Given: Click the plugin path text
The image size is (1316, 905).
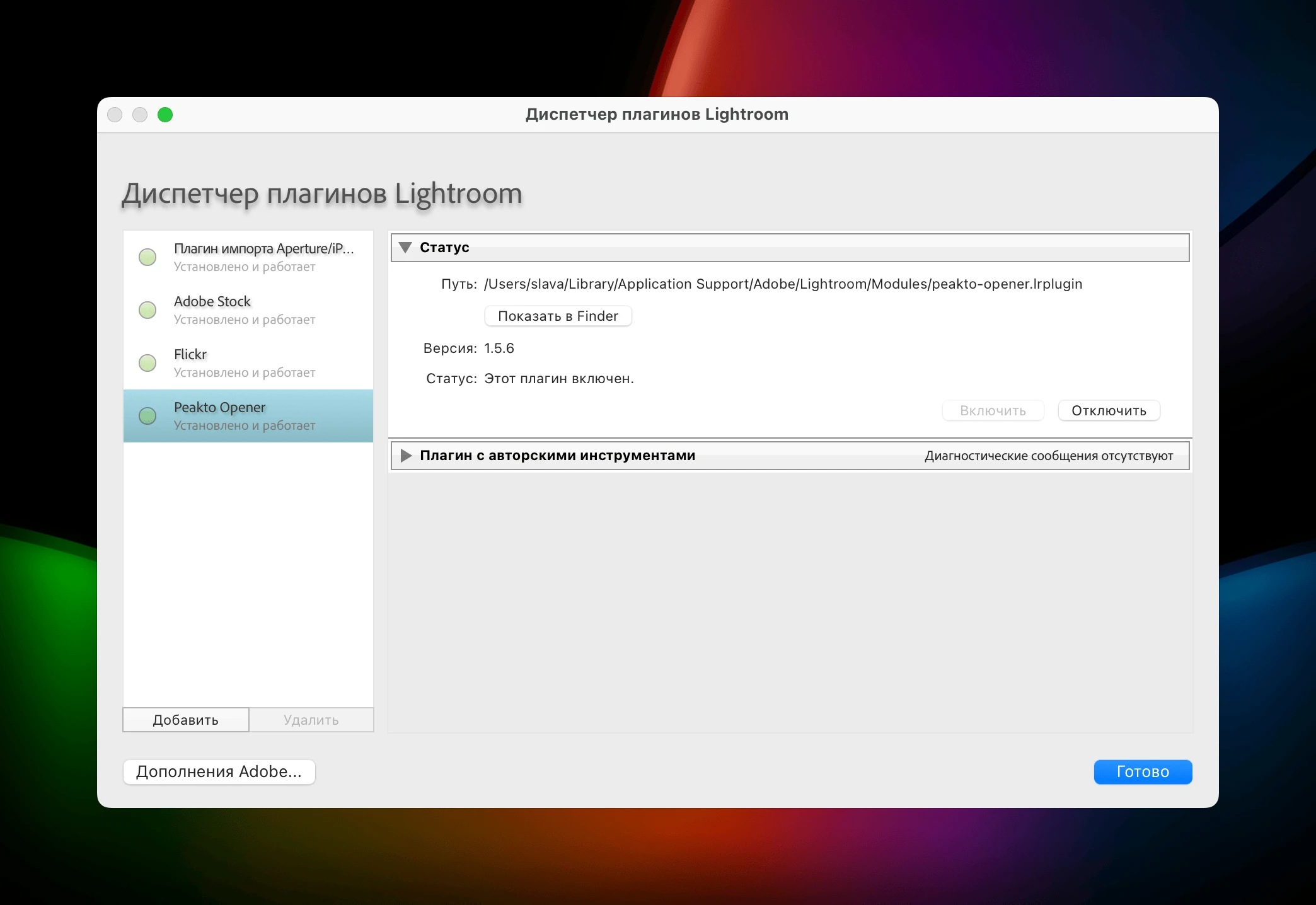Looking at the screenshot, I should (783, 284).
